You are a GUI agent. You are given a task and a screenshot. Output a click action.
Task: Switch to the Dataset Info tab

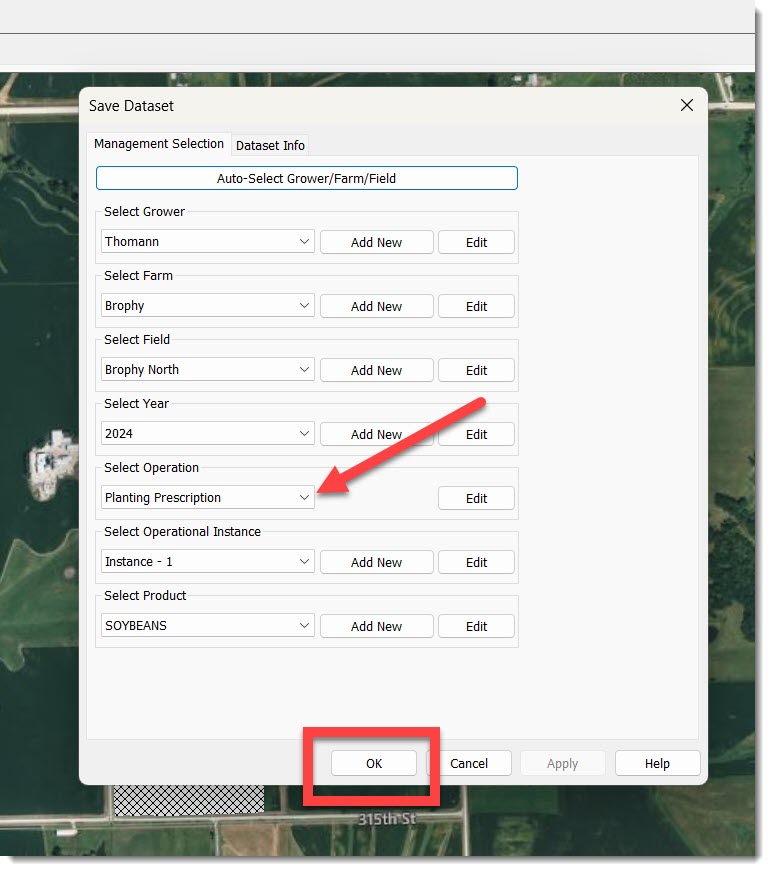point(270,145)
